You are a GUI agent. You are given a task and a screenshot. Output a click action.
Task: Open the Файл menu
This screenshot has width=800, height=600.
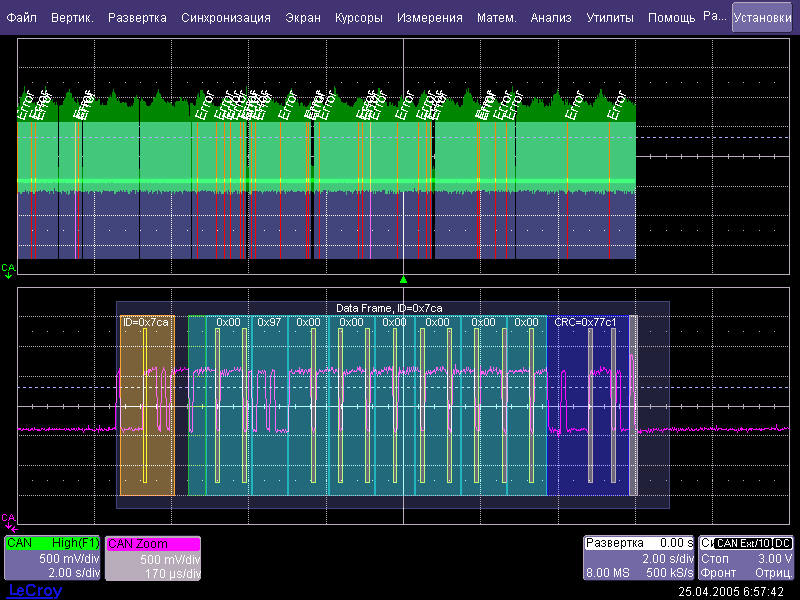pos(22,18)
